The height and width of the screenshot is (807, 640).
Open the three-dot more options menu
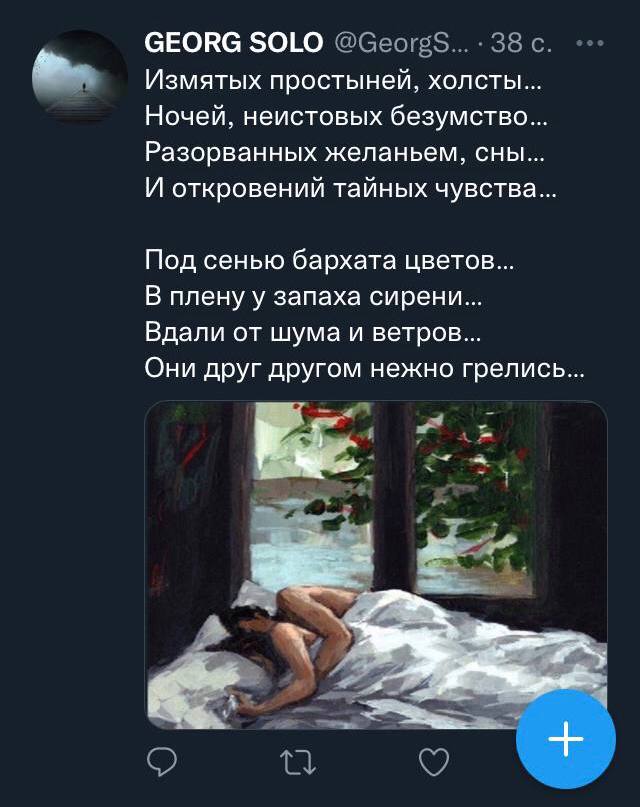tap(590, 43)
